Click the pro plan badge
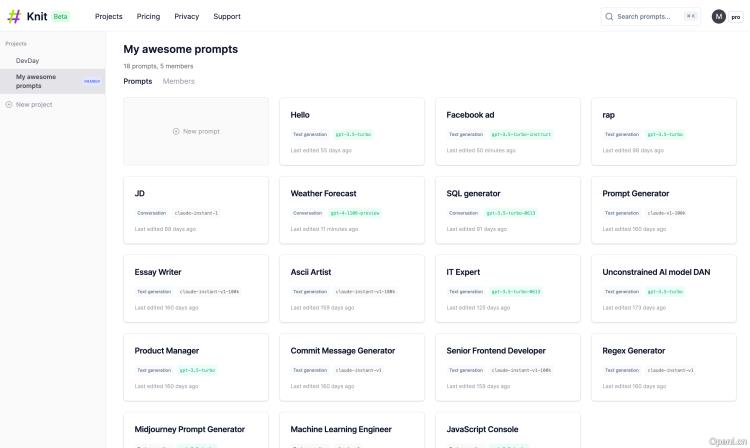This screenshot has height=448, width=750. pyautogui.click(x=736, y=17)
